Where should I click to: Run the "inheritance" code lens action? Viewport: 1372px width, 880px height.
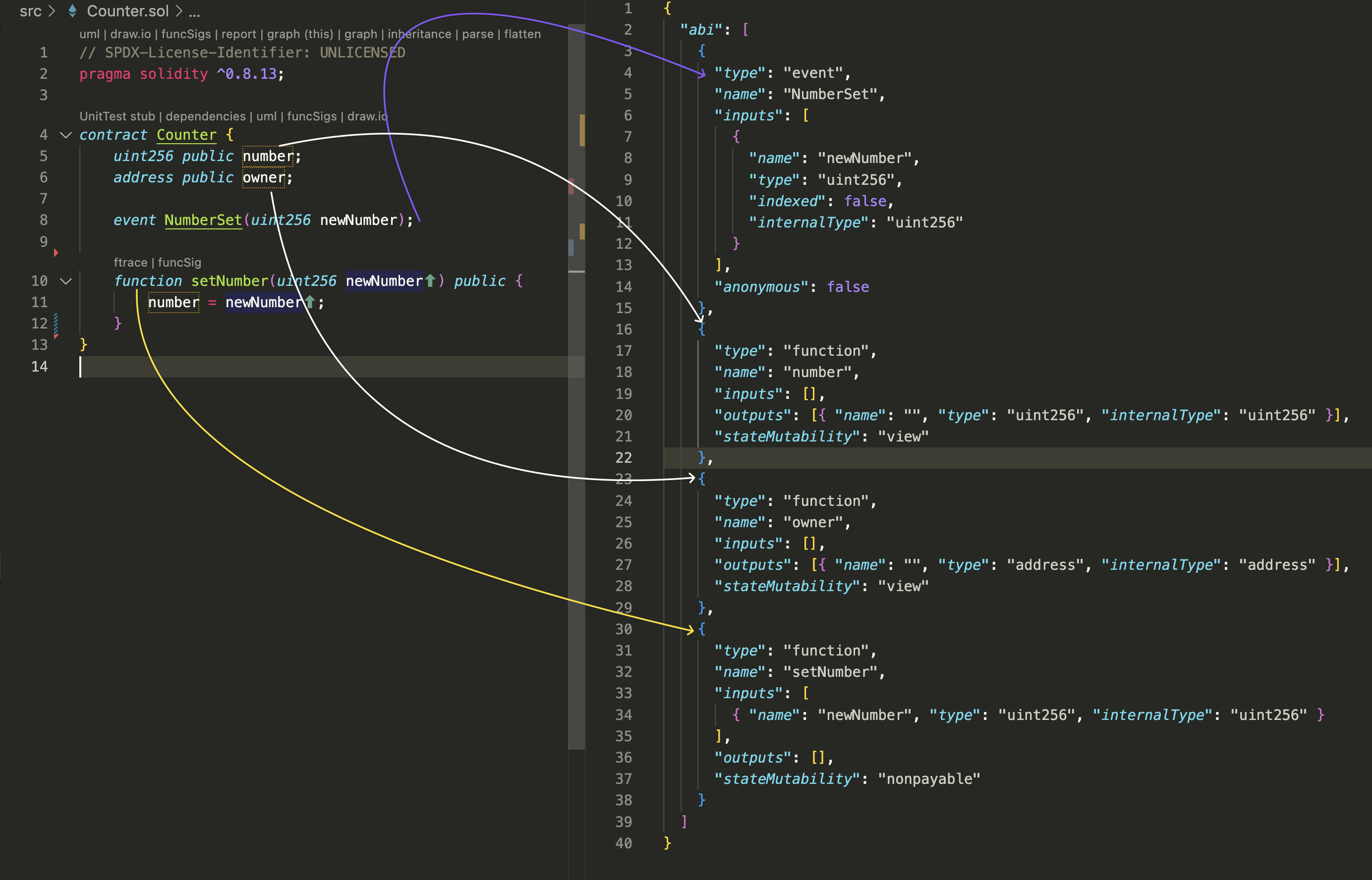tap(421, 34)
